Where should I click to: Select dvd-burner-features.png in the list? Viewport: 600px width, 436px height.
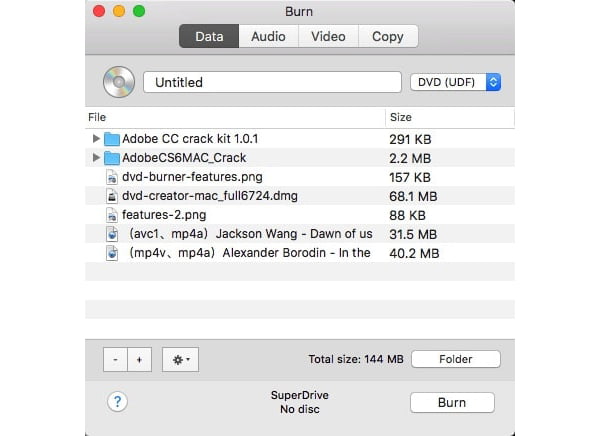[192, 177]
